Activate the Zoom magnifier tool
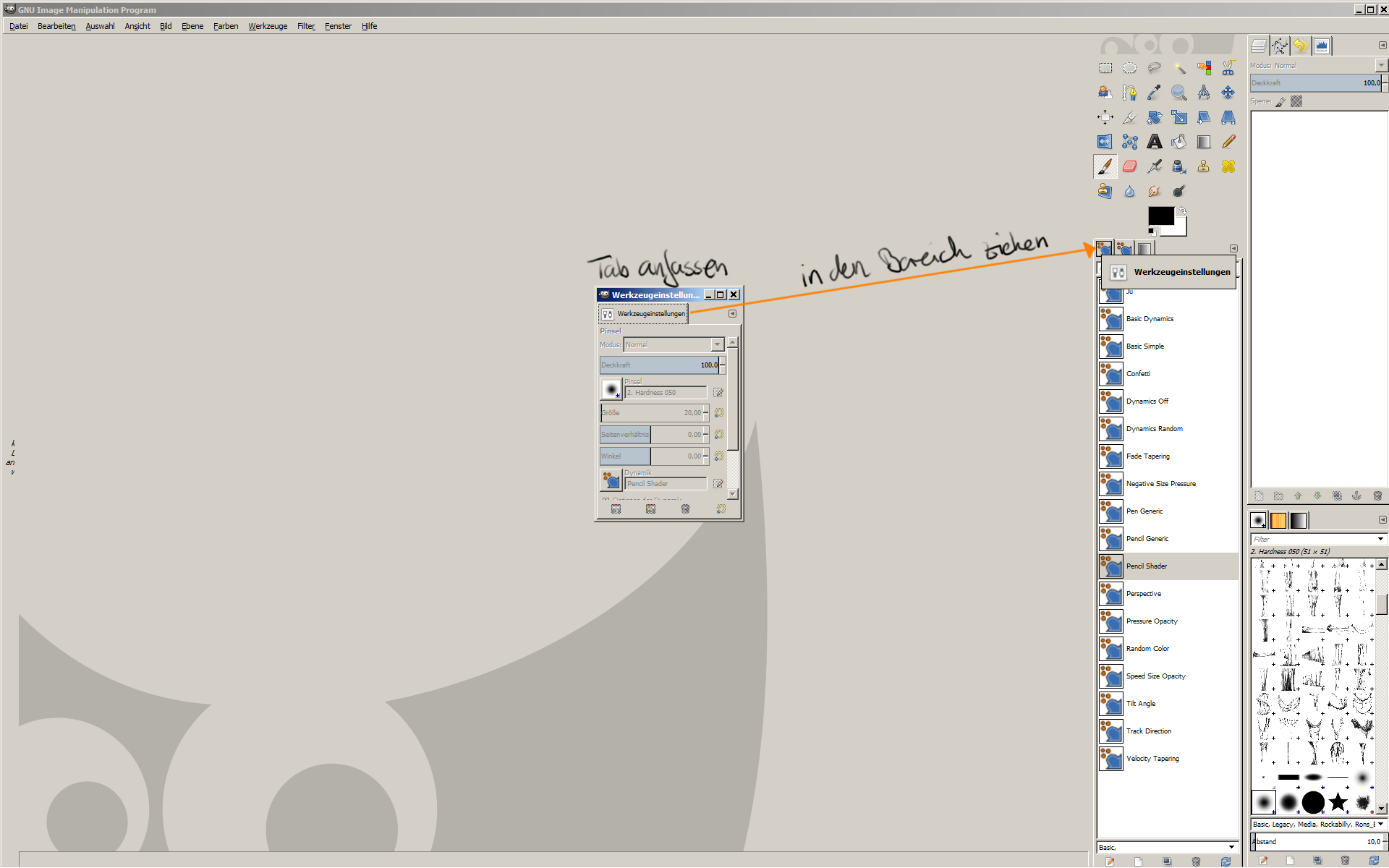Screen dimensions: 1389x868 tap(1178, 93)
